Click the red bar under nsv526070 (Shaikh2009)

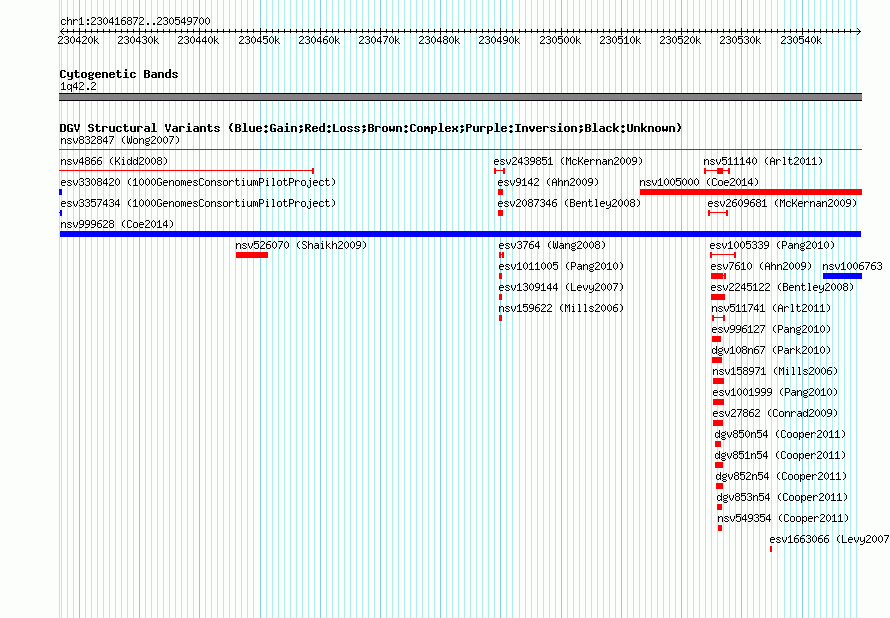(x=251, y=255)
